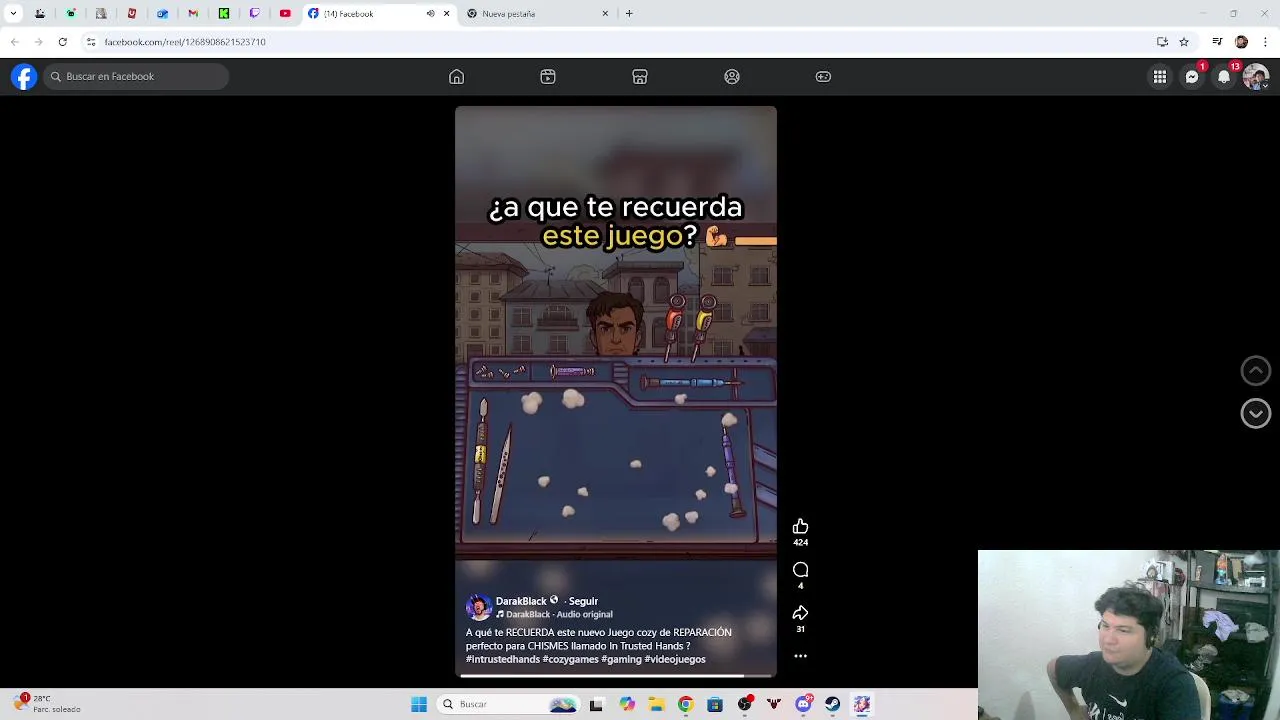Seek using the reel progress bar
The image size is (1280, 720).
[x=616, y=676]
